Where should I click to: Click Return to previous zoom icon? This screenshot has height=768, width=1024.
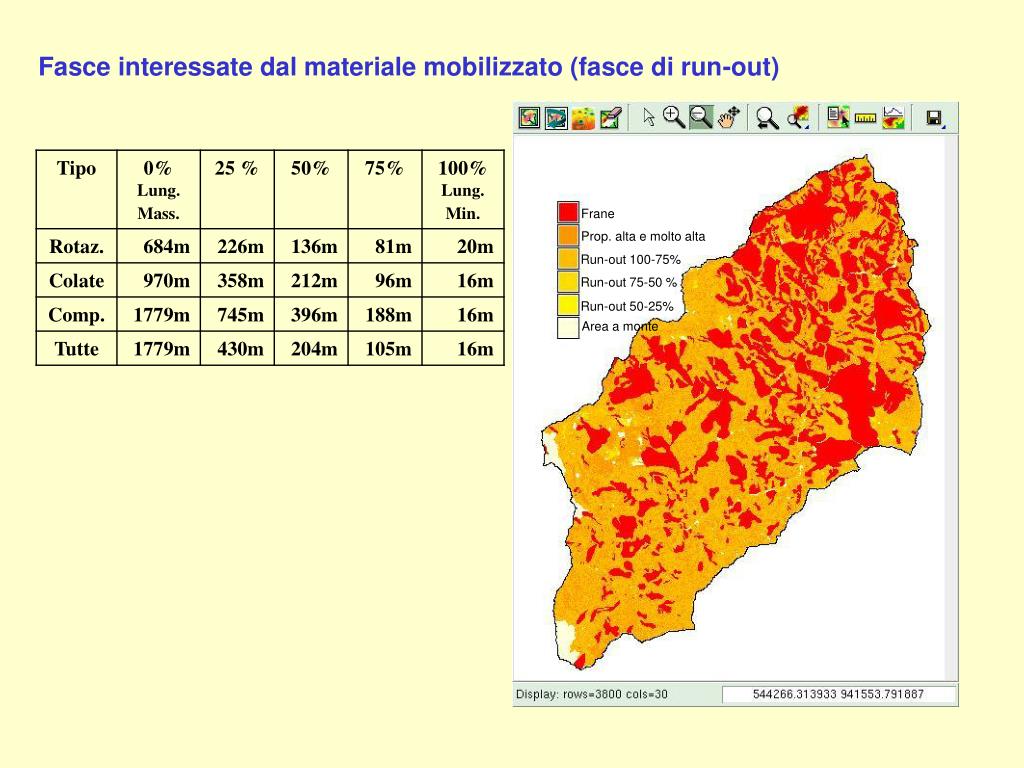click(767, 118)
